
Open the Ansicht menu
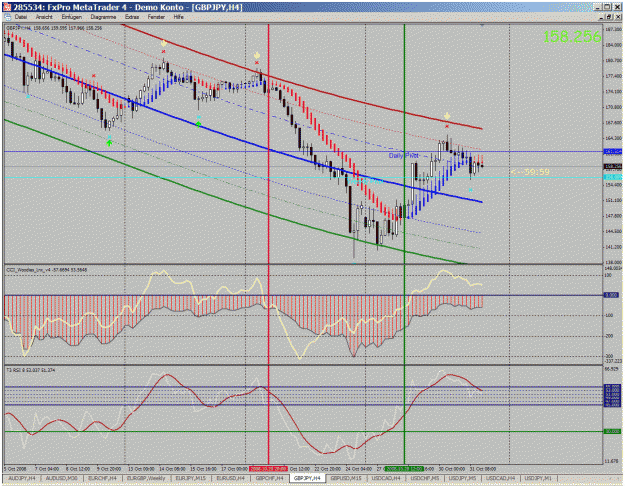(44, 17)
